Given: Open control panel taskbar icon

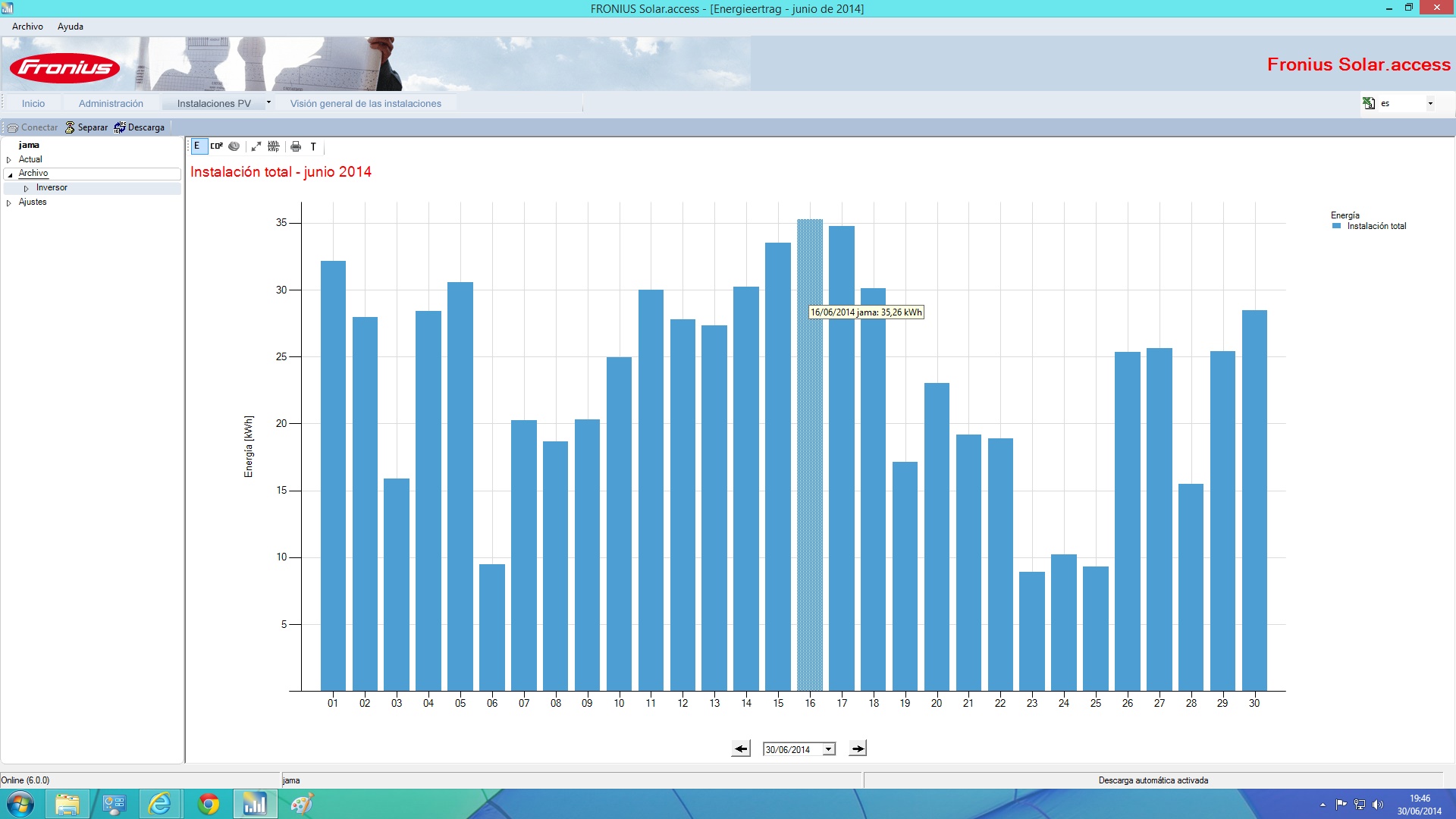Looking at the screenshot, I should pos(115,804).
